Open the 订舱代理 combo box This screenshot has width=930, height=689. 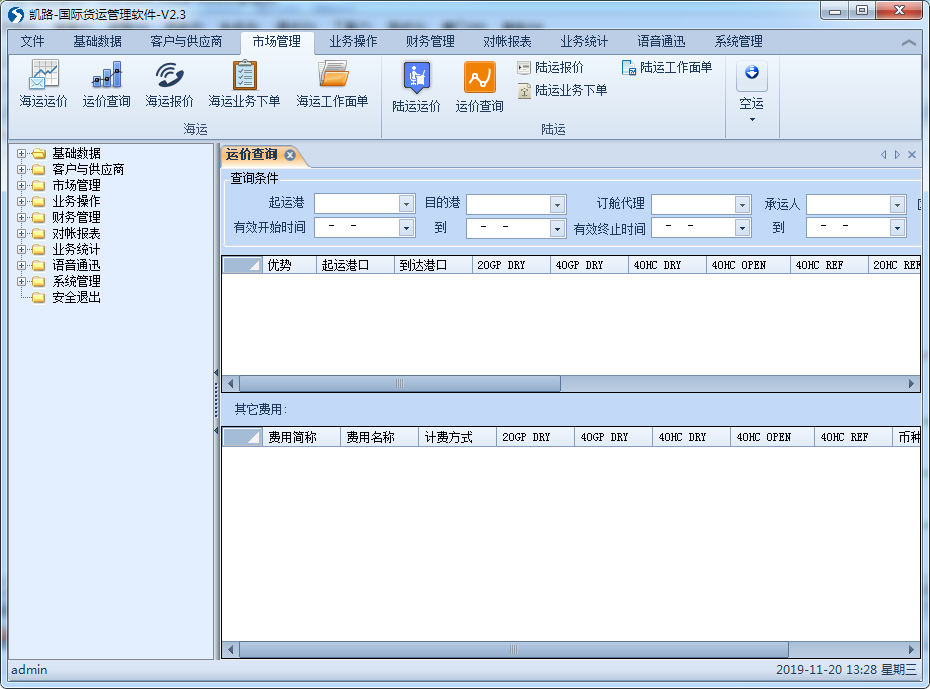pyautogui.click(x=742, y=204)
